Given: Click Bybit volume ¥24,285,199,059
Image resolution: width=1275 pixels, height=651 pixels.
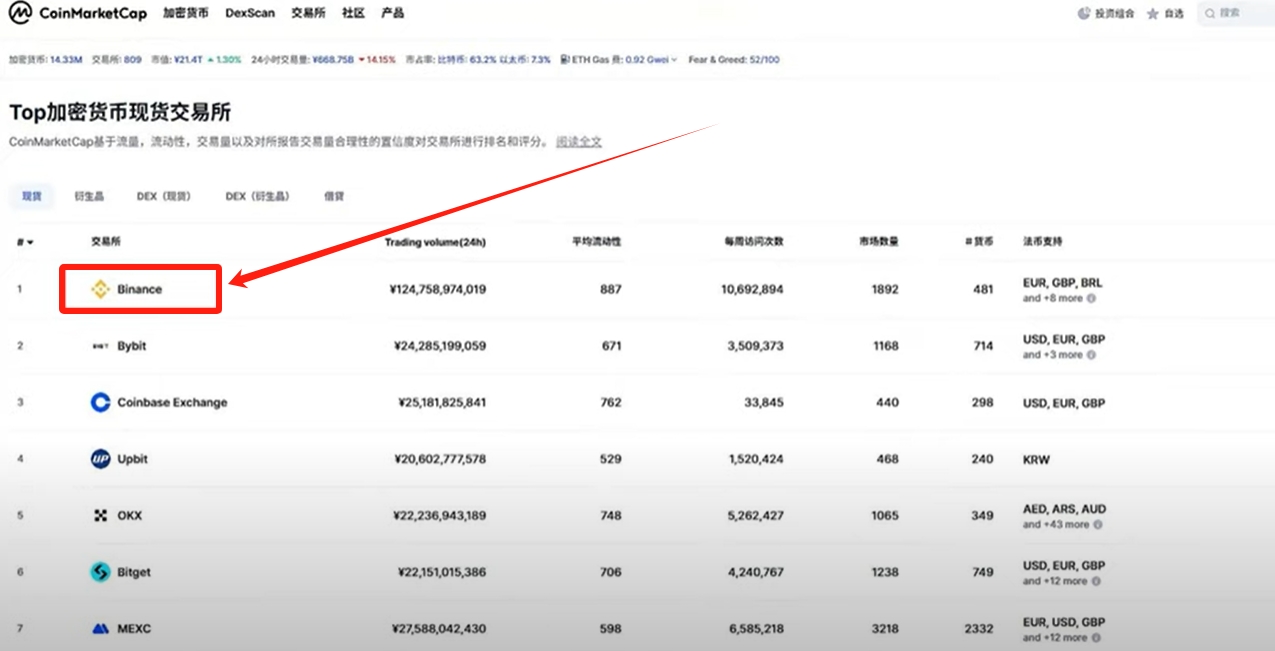Looking at the screenshot, I should tap(440, 346).
